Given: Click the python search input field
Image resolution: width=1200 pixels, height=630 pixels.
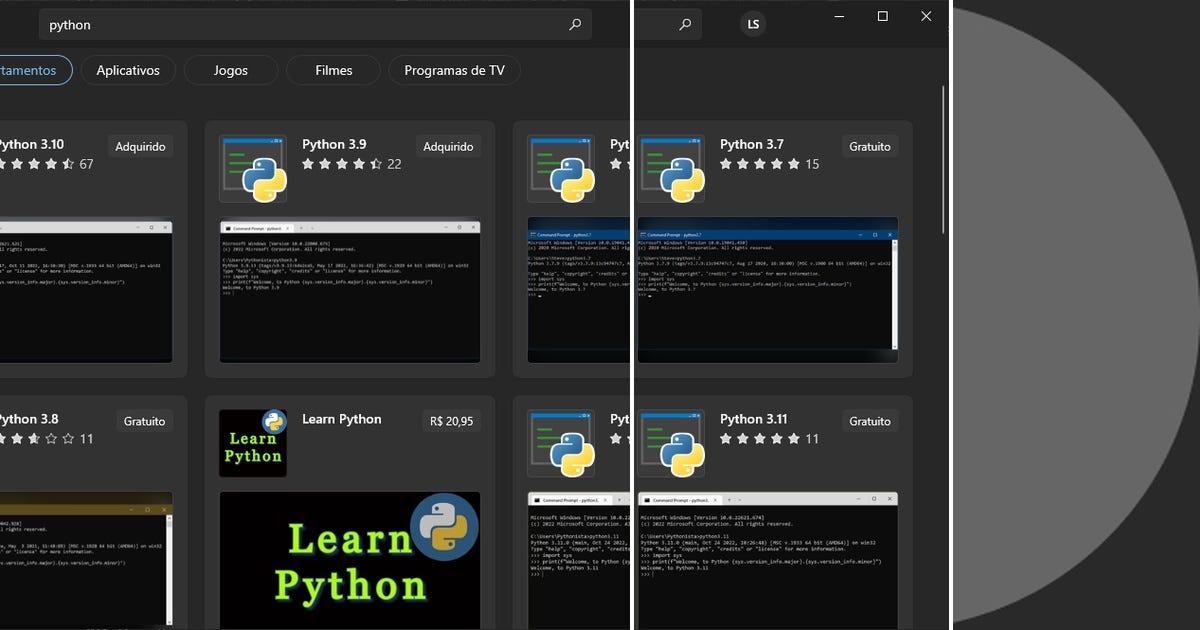Looking at the screenshot, I should [300, 24].
